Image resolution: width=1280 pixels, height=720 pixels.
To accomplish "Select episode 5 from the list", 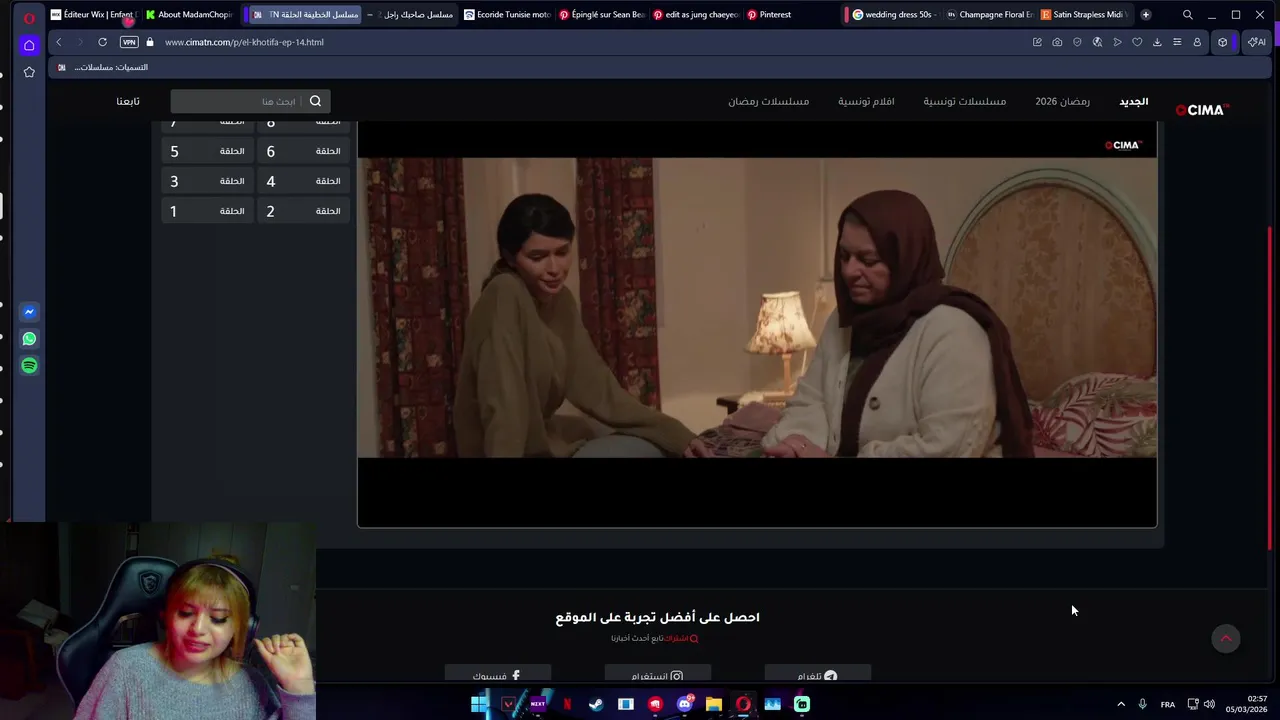I will (x=207, y=151).
